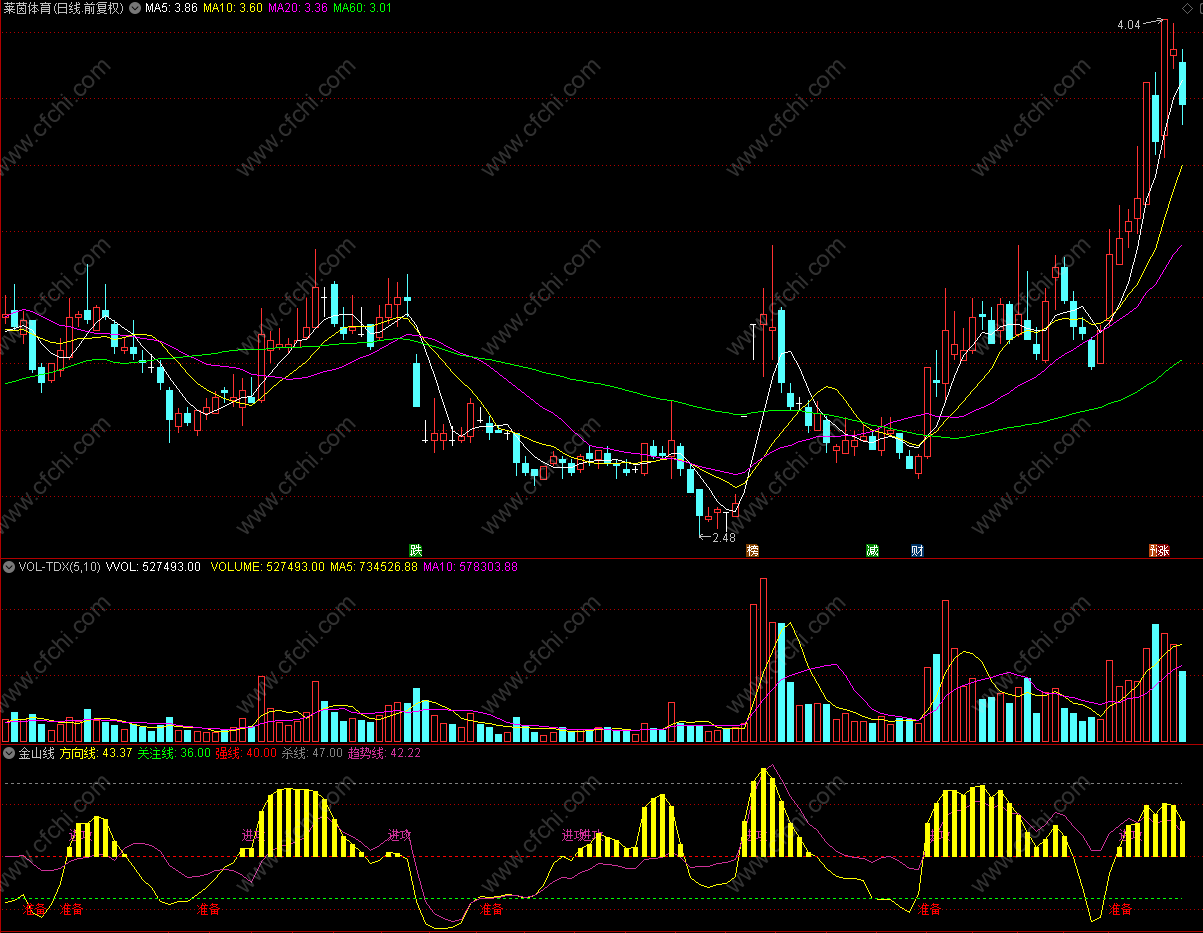Screen dimensions: 1203x933
Task: Click the green 跌 event marker icon
Action: coord(416,550)
